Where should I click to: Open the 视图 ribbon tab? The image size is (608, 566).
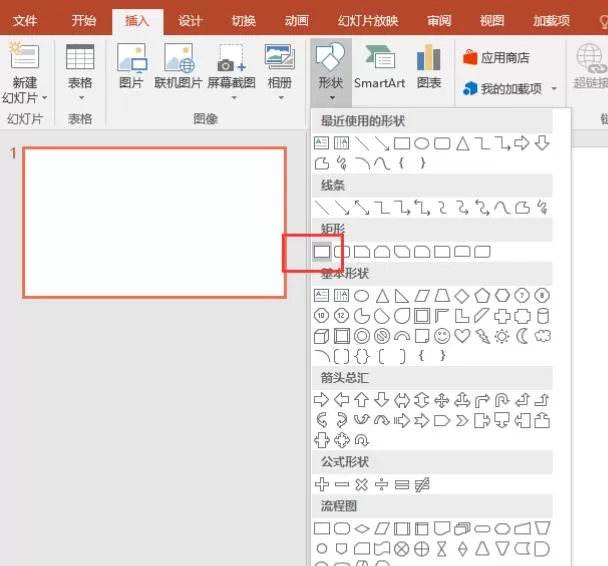pos(492,20)
